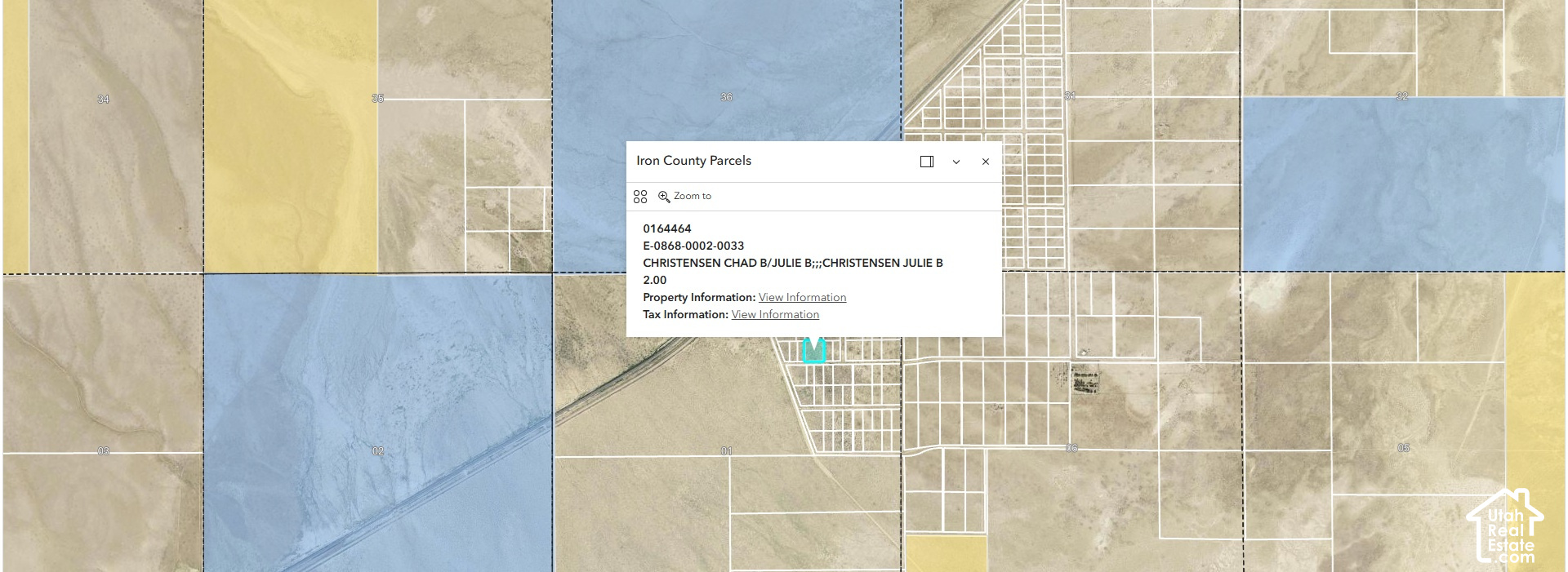The width and height of the screenshot is (1568, 572).
Task: Click the Zoom to button
Action: coord(685,197)
